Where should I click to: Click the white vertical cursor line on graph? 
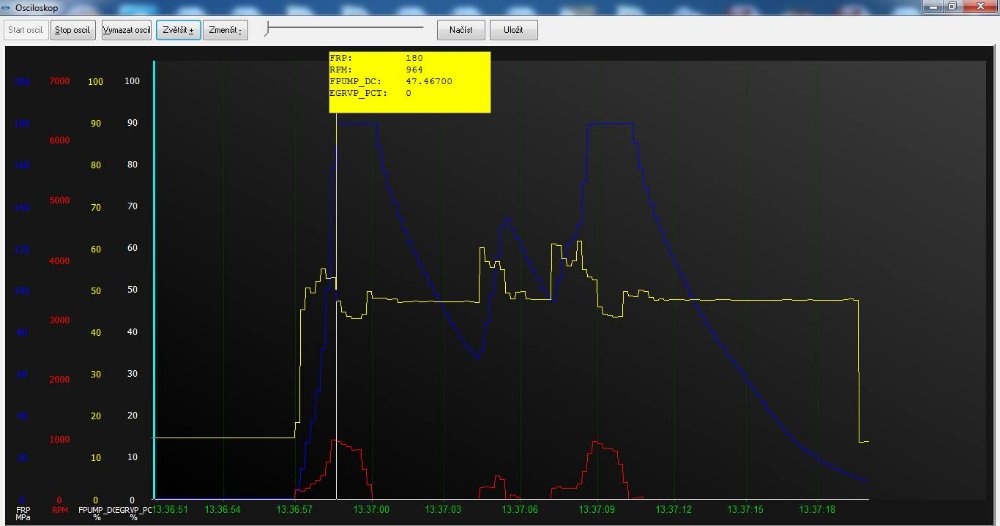point(336,300)
